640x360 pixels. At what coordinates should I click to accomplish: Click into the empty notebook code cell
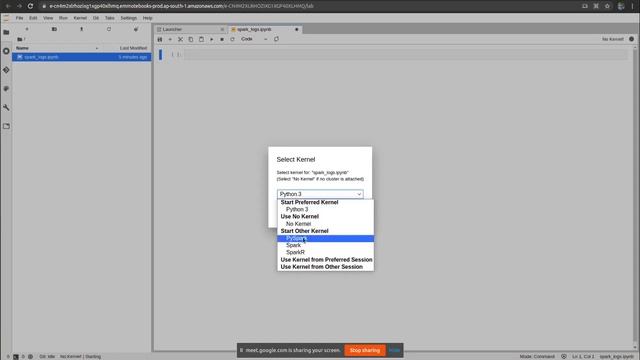coord(405,54)
